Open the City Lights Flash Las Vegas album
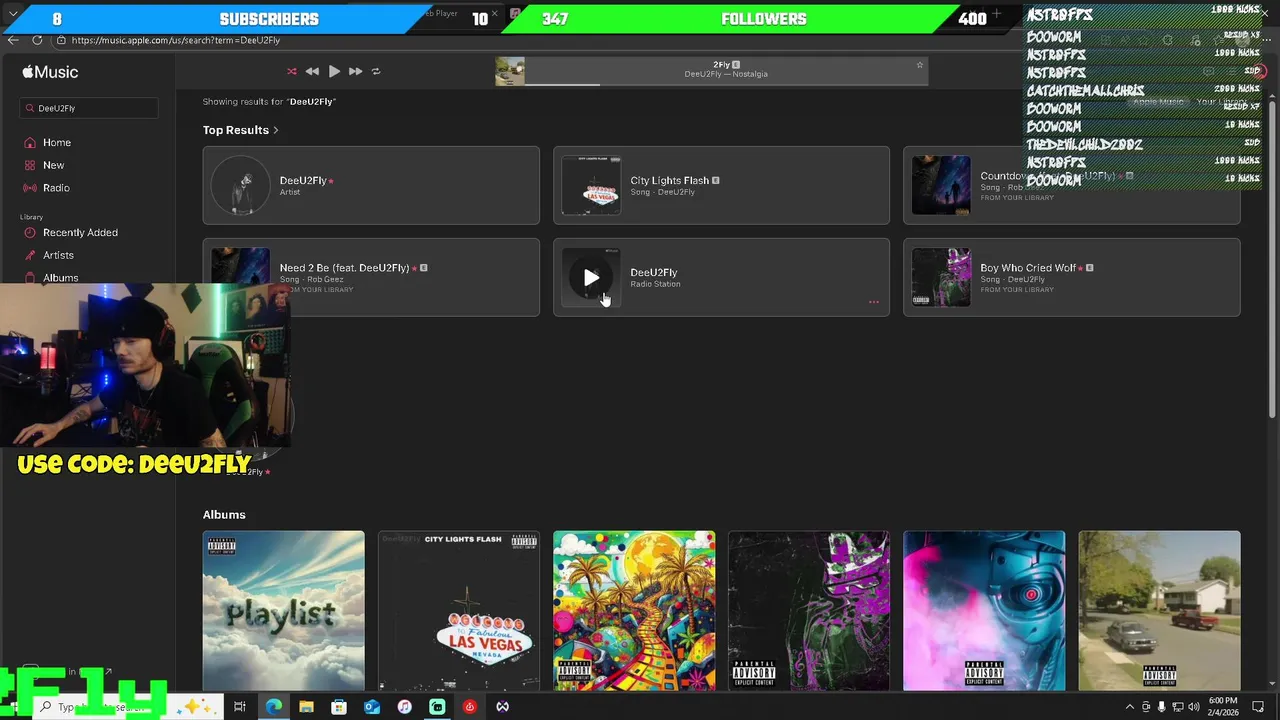This screenshot has width=1280, height=720. pos(459,611)
